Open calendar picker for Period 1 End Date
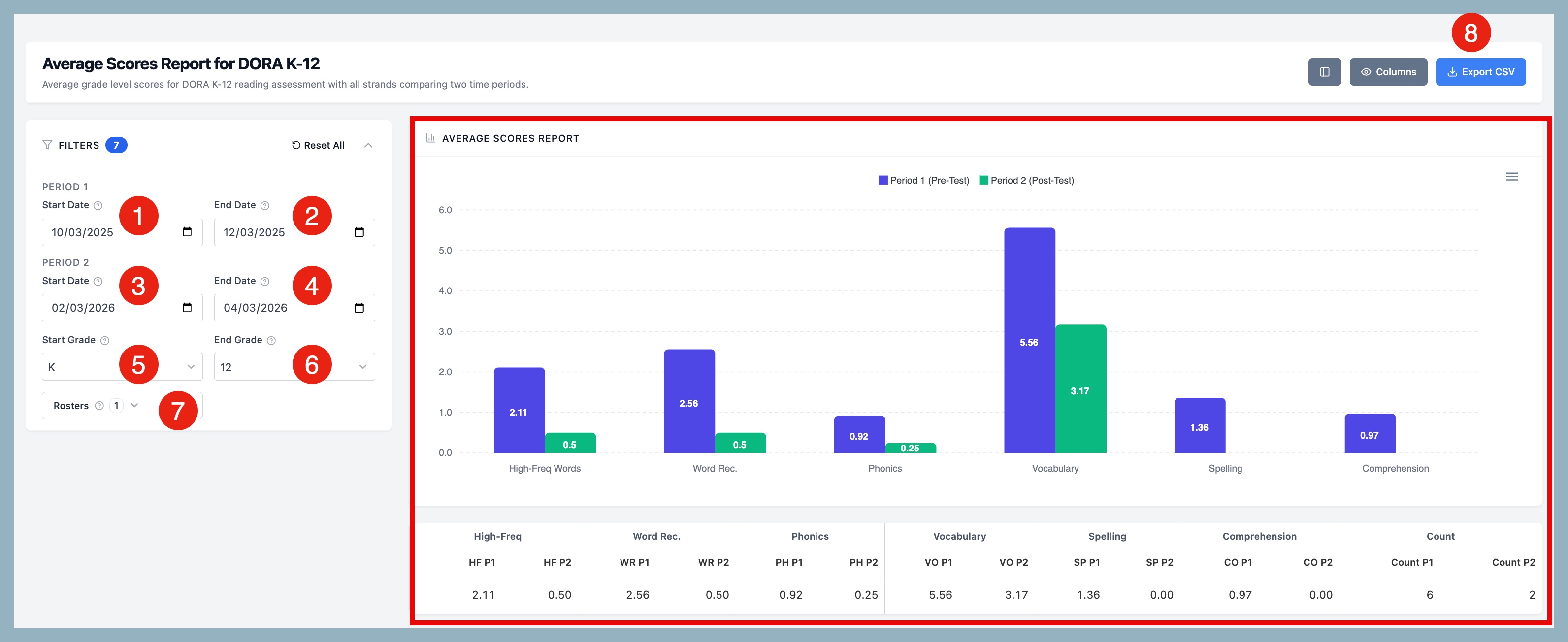The image size is (1568, 642). click(x=359, y=232)
